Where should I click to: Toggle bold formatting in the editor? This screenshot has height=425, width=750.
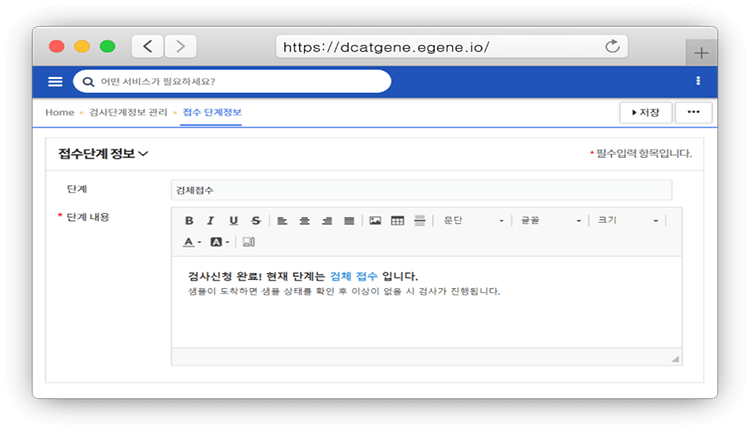pyautogui.click(x=188, y=221)
